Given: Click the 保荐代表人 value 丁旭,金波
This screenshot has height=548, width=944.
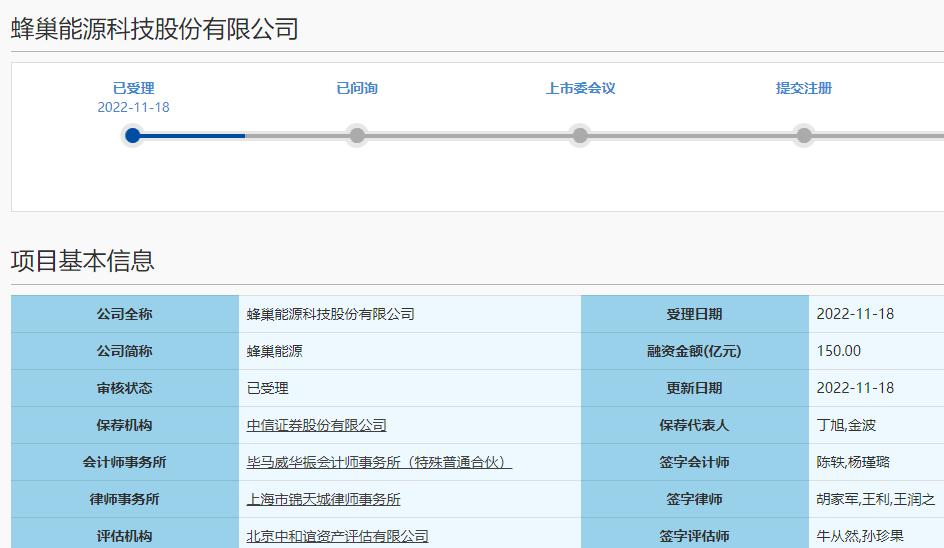Looking at the screenshot, I should click(x=846, y=425).
